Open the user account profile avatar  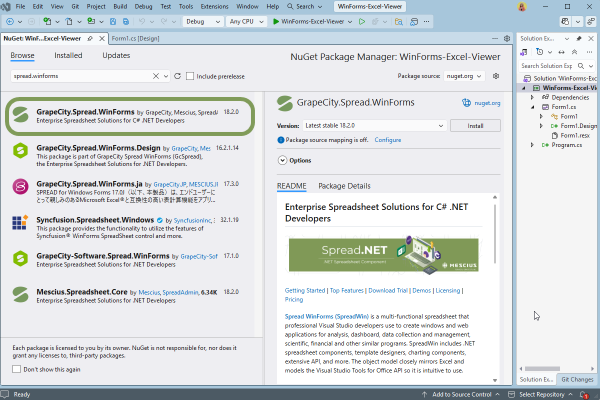(x=522, y=7)
